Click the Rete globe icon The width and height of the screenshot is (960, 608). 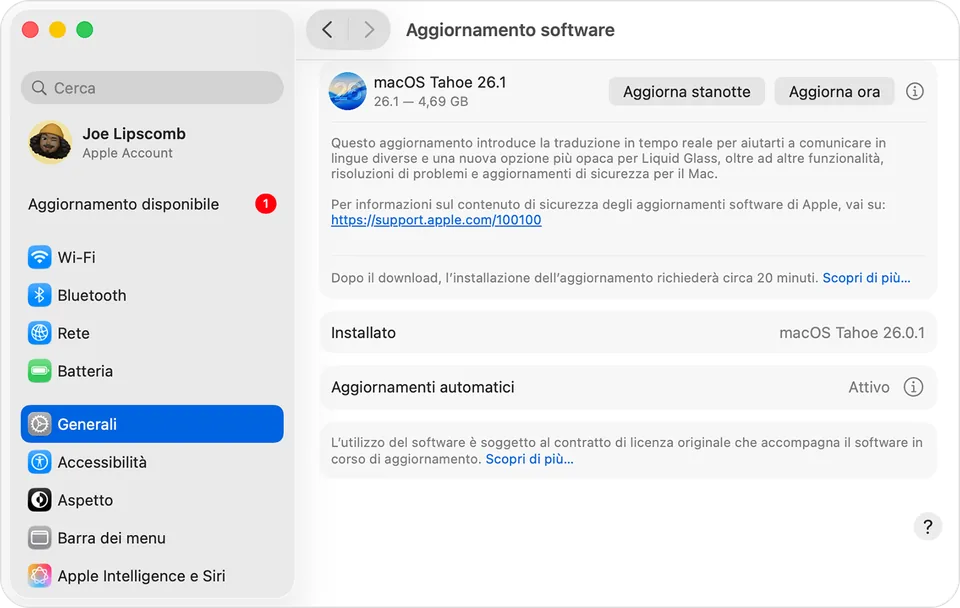point(39,333)
